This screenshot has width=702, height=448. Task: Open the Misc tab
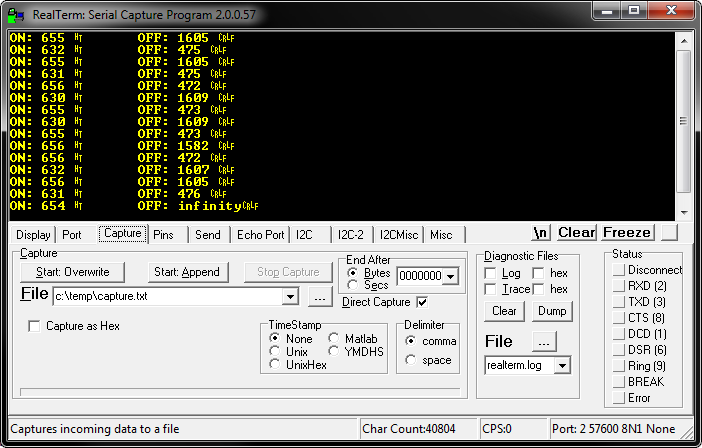tap(441, 235)
